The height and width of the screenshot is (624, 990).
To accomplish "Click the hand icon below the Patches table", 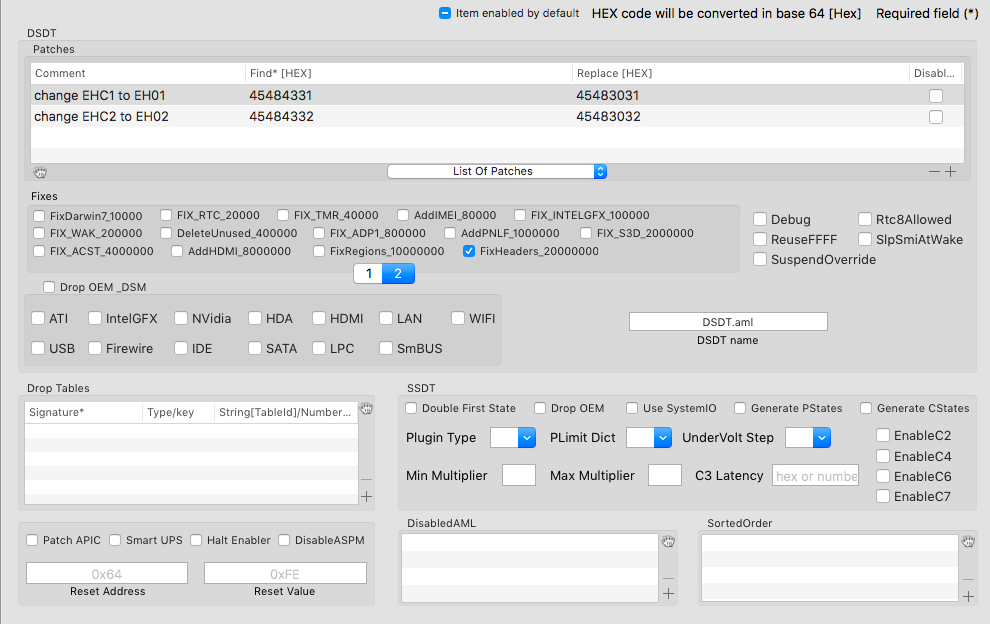I will (x=41, y=172).
